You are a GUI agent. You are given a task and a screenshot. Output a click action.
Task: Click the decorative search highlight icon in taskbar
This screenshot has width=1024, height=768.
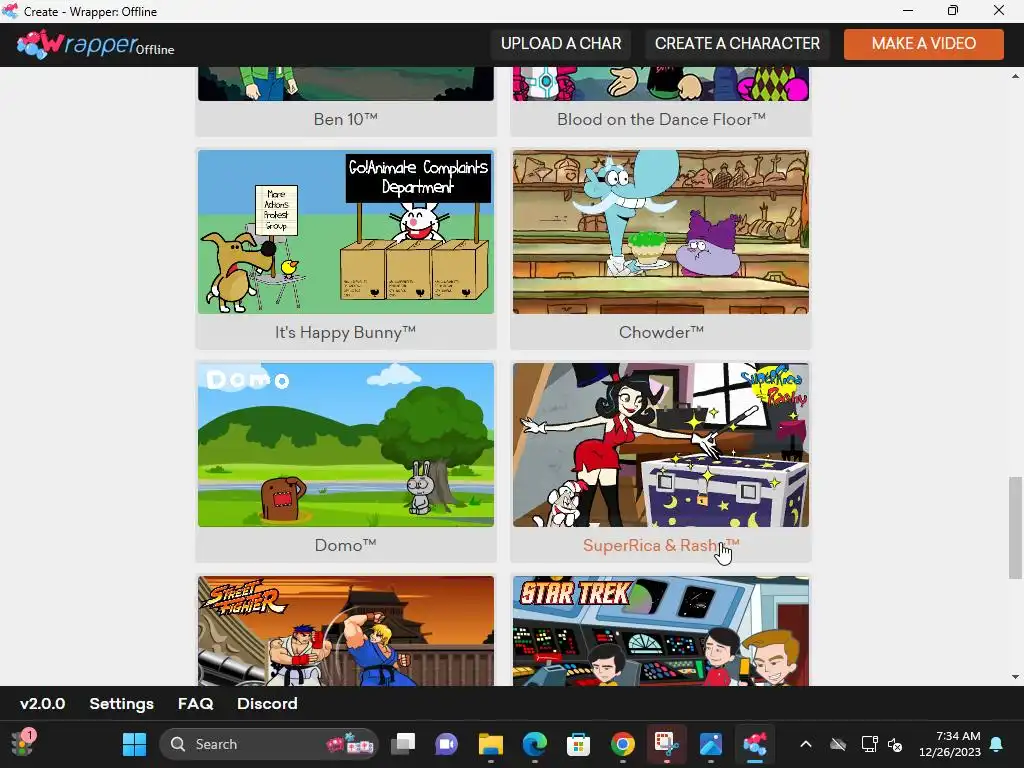pos(349,744)
